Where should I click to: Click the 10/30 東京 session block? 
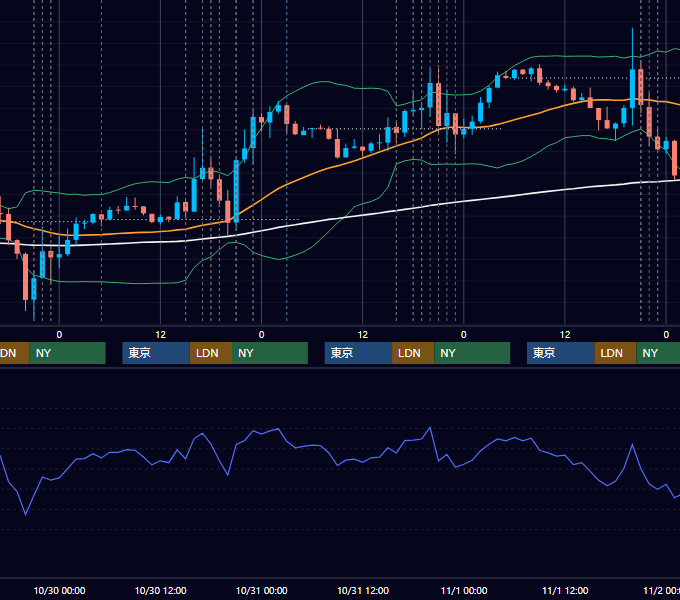(x=156, y=353)
